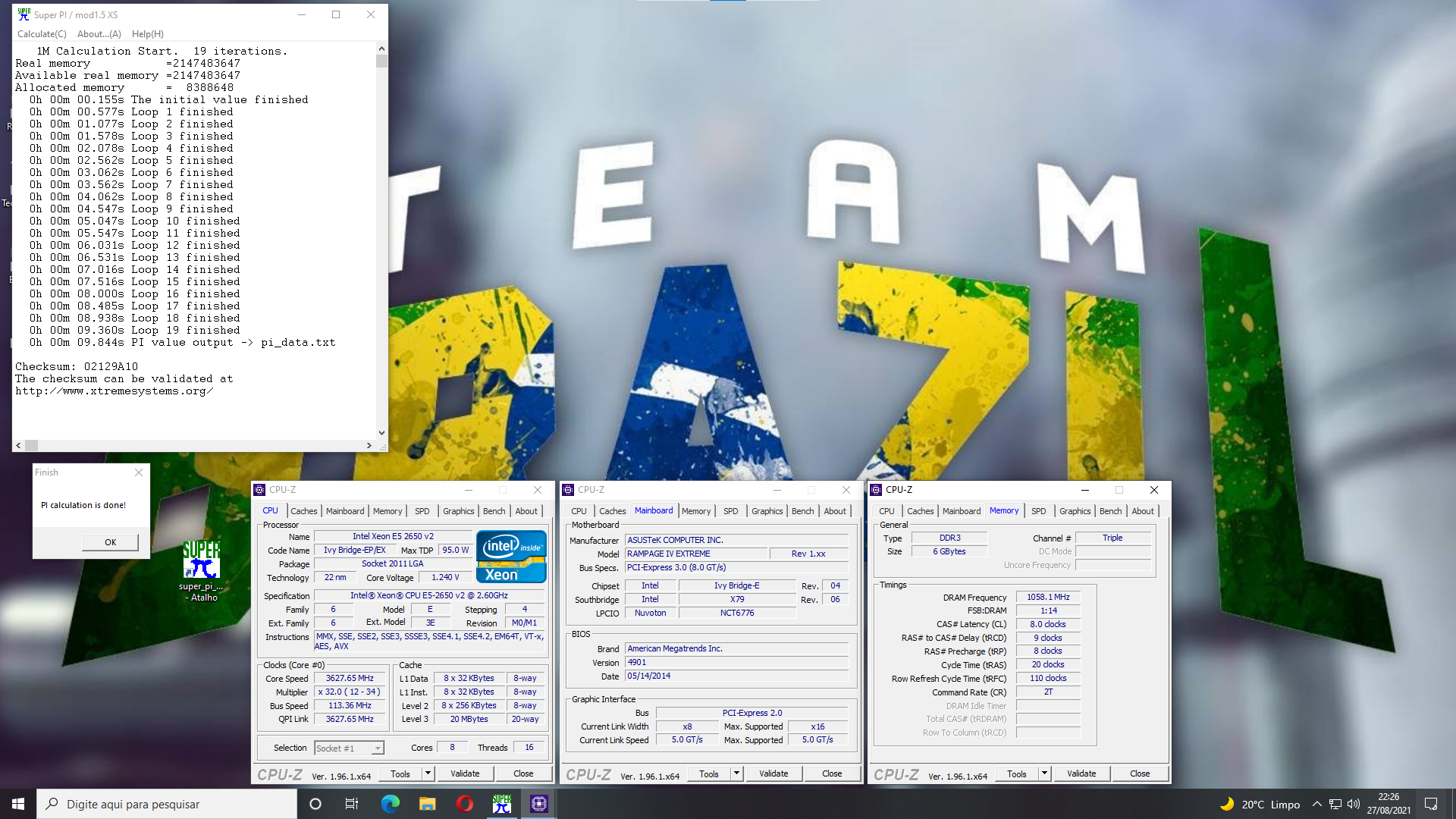The width and height of the screenshot is (1456, 819).
Task: Open the notification center icon
Action: [x=1431, y=804]
